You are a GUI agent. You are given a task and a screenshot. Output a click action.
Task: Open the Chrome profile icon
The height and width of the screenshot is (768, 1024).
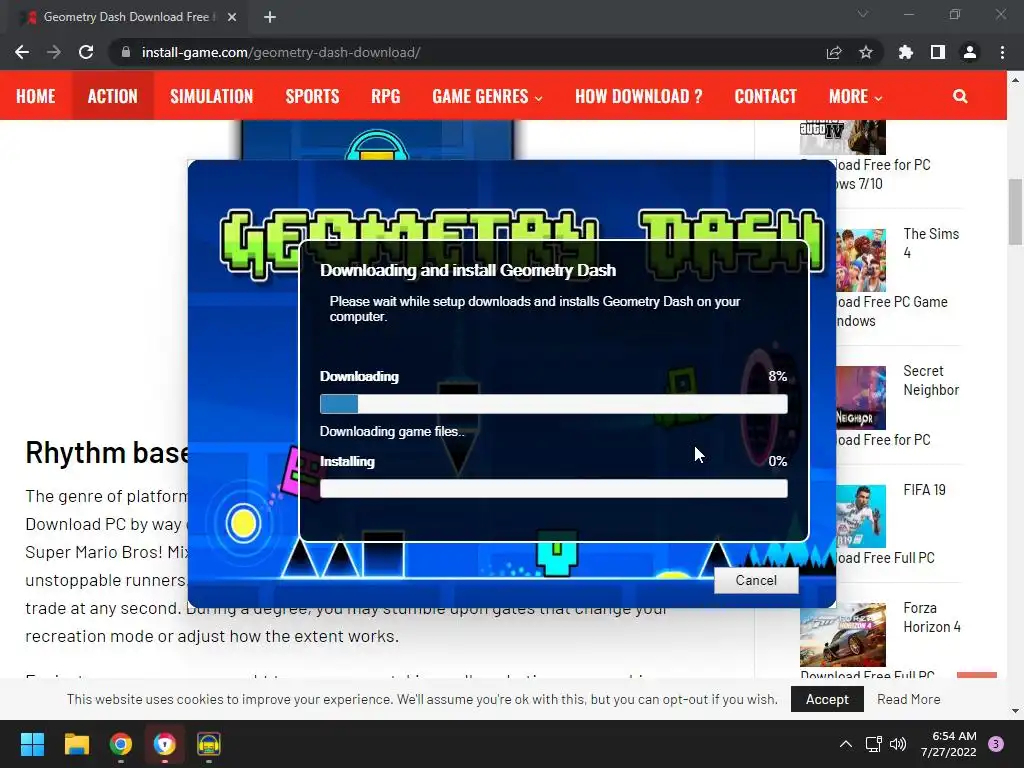point(970,52)
